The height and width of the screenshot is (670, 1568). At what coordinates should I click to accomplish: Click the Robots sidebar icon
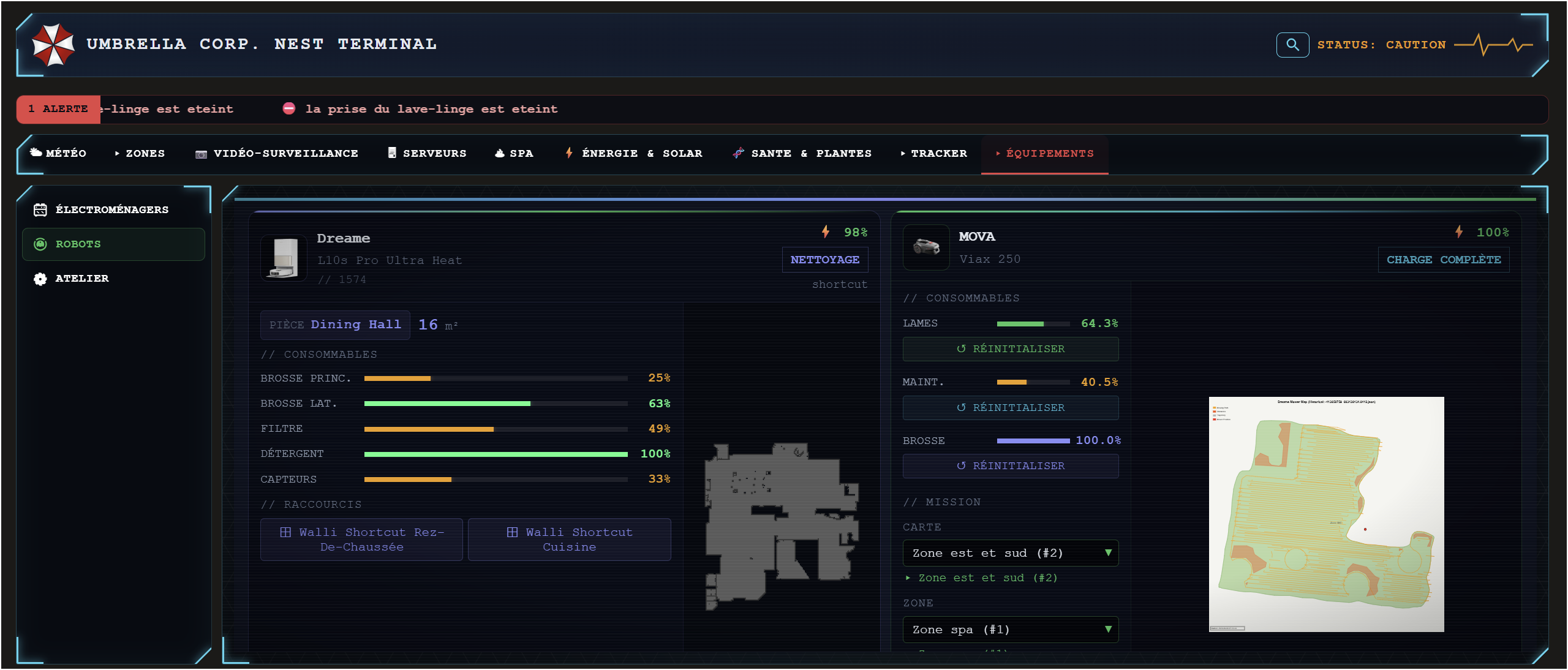click(x=40, y=244)
